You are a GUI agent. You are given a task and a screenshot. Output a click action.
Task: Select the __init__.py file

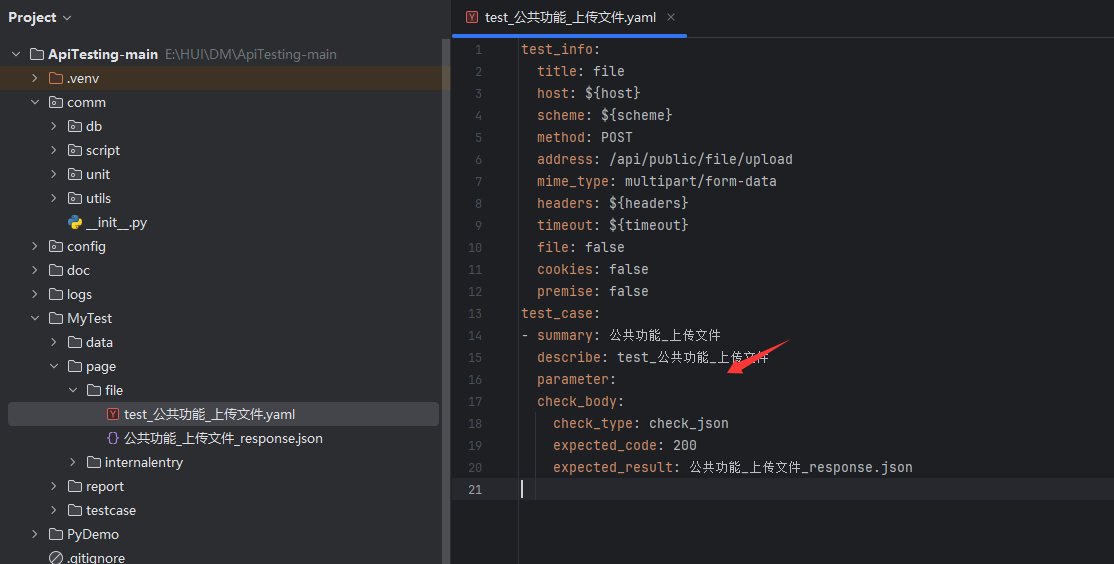point(117,222)
